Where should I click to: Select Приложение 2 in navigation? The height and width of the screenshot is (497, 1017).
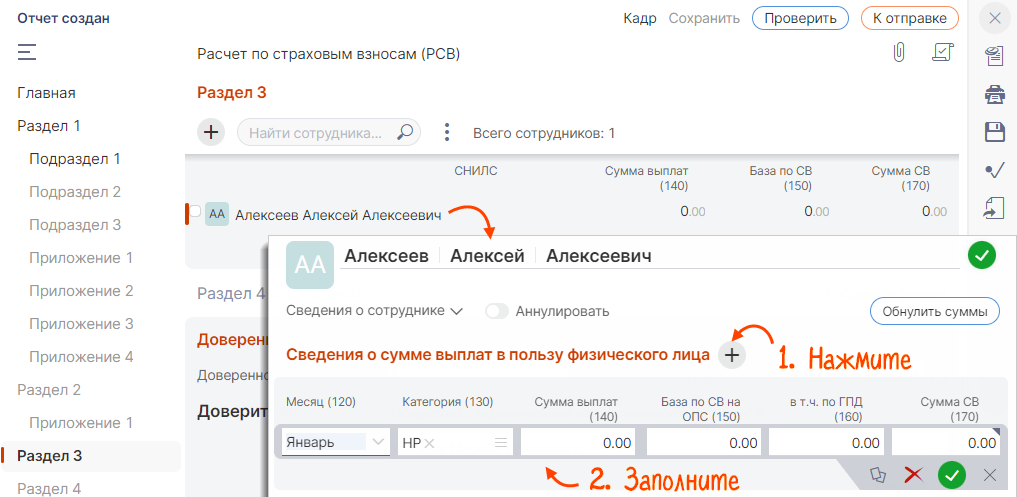81,291
